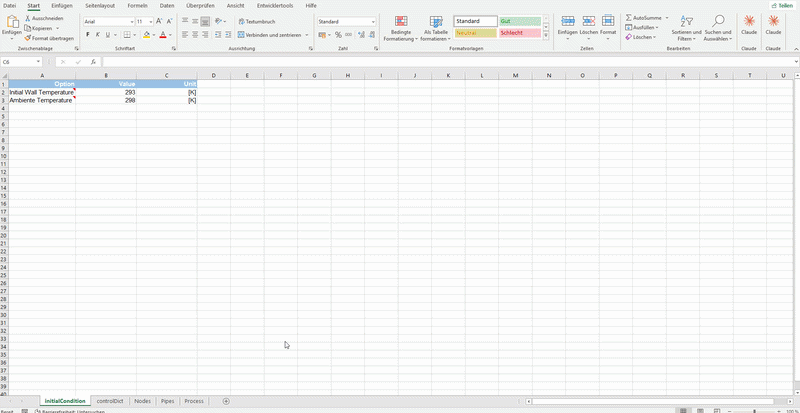Apply thousands separator 000 format

pyautogui.click(x=348, y=35)
